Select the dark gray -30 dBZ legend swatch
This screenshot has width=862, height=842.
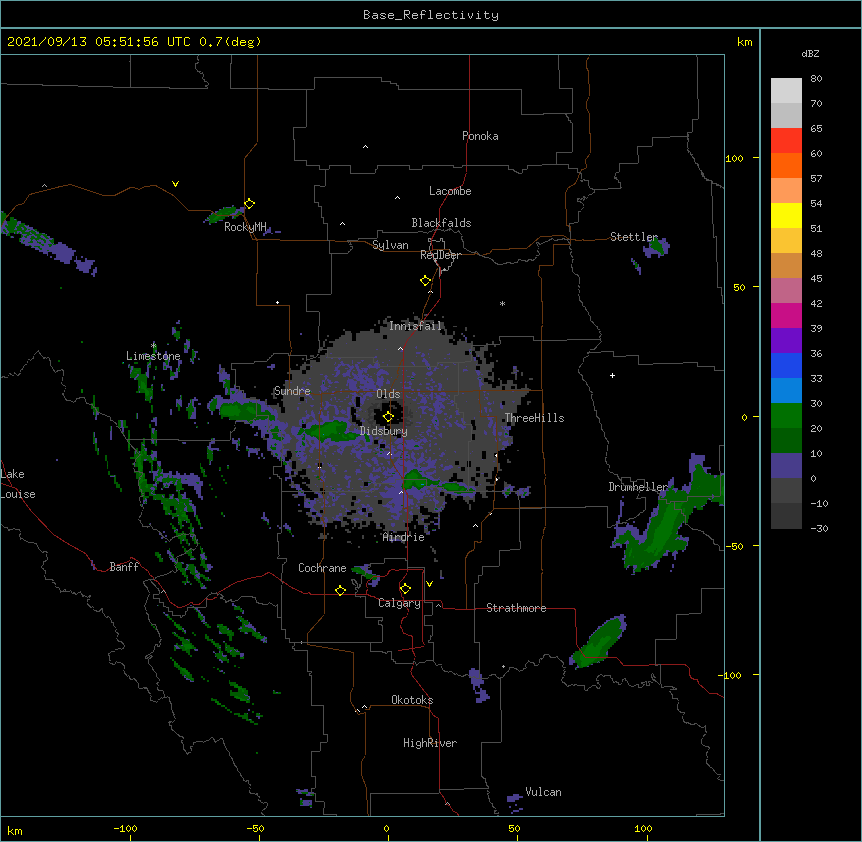pyautogui.click(x=786, y=516)
